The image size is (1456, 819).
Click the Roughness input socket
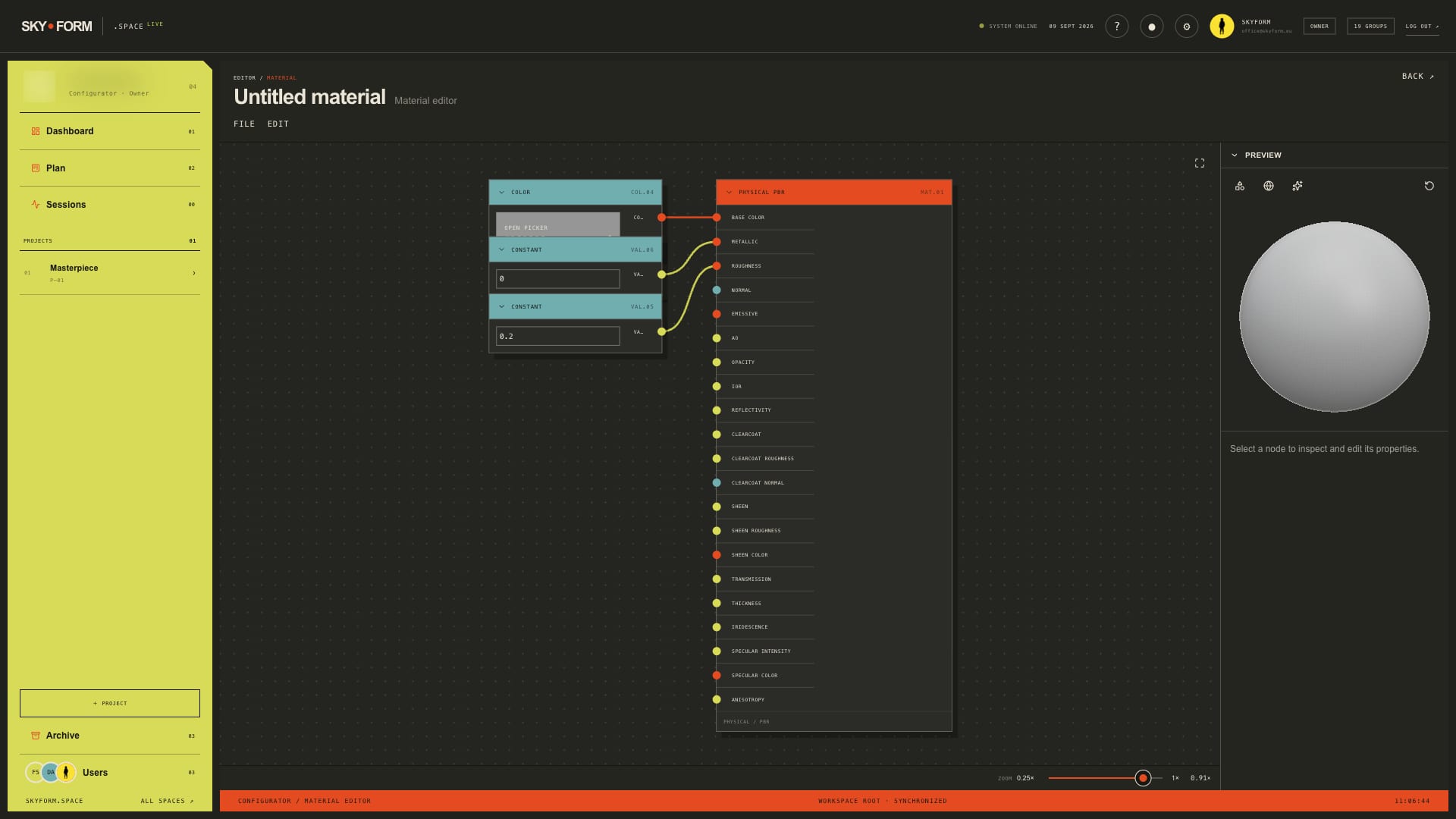coord(716,266)
